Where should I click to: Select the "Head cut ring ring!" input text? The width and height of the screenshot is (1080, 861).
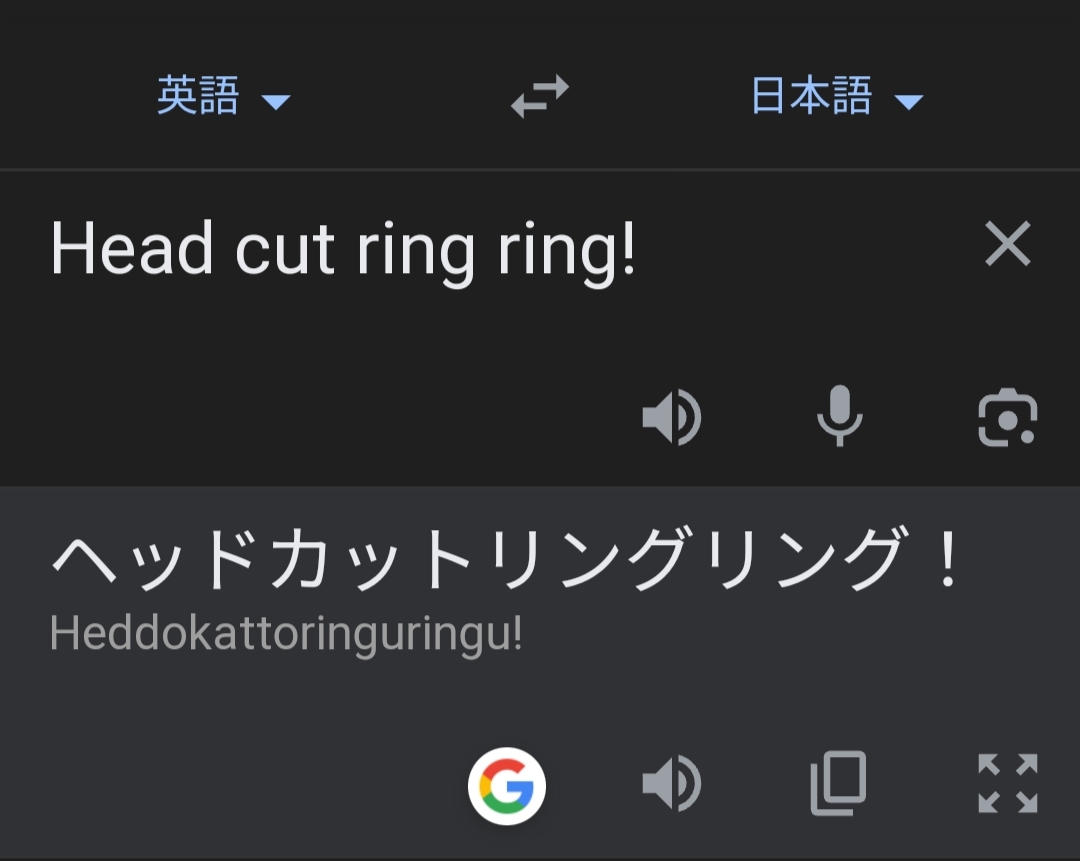tap(342, 250)
